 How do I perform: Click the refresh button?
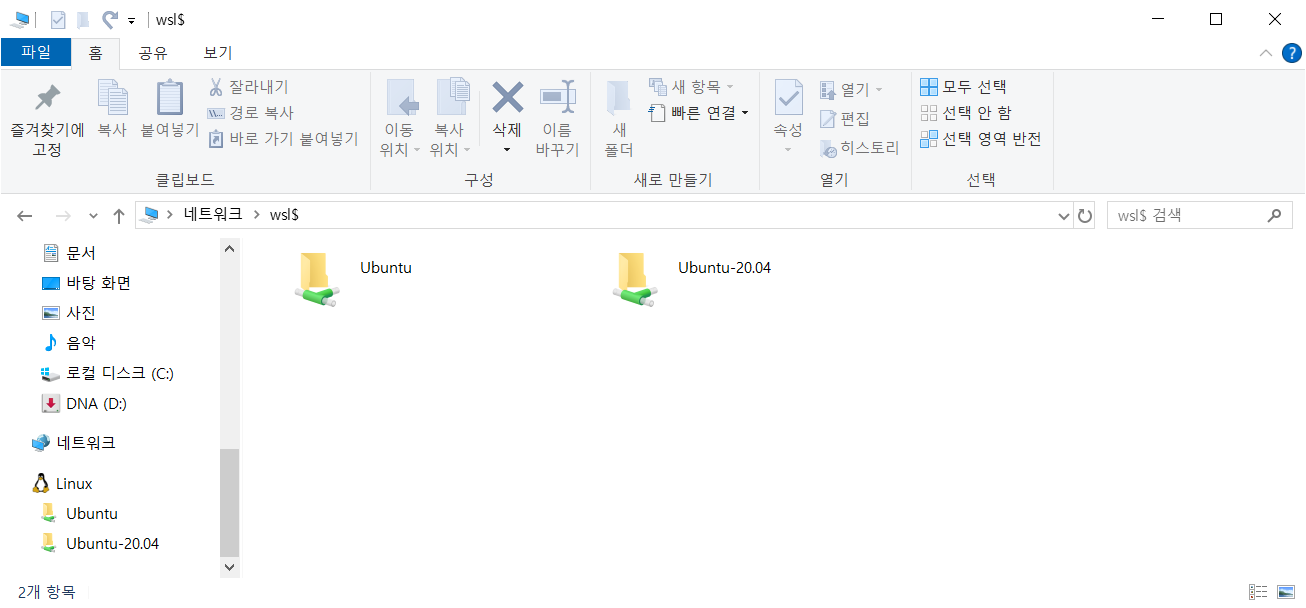pyautogui.click(x=1085, y=215)
